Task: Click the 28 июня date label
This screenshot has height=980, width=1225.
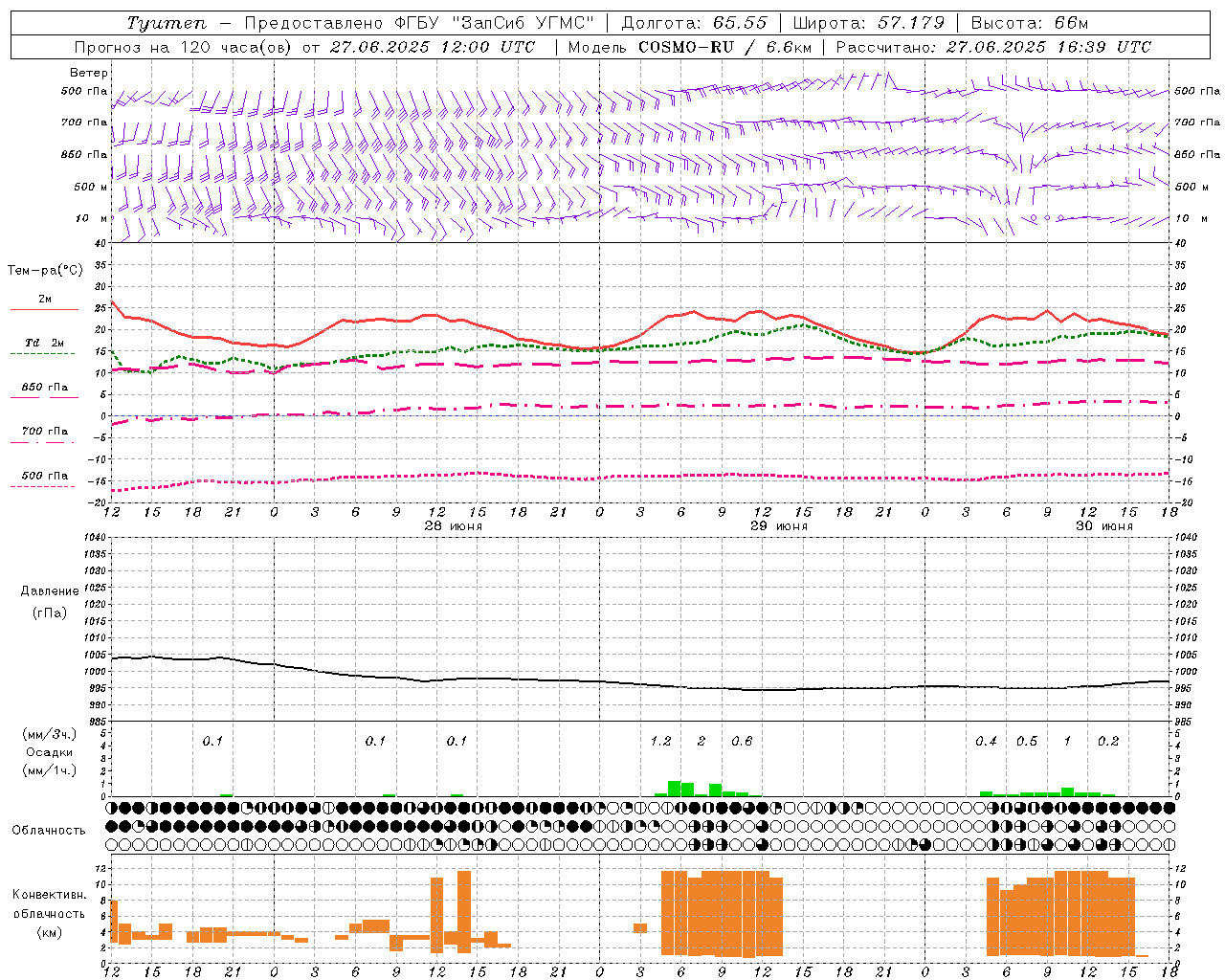Action: 454,526
